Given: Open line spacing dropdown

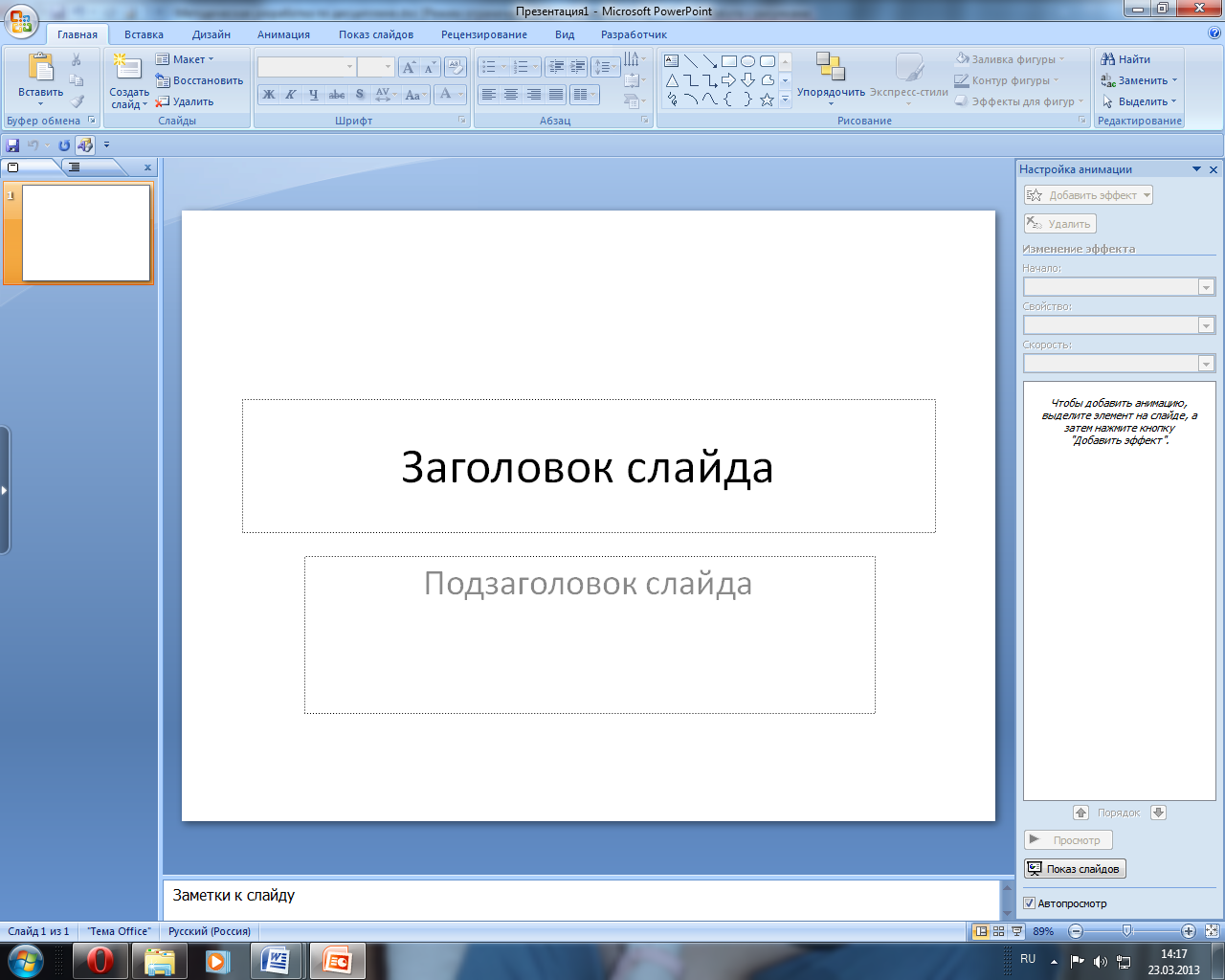Looking at the screenshot, I should coord(606,67).
